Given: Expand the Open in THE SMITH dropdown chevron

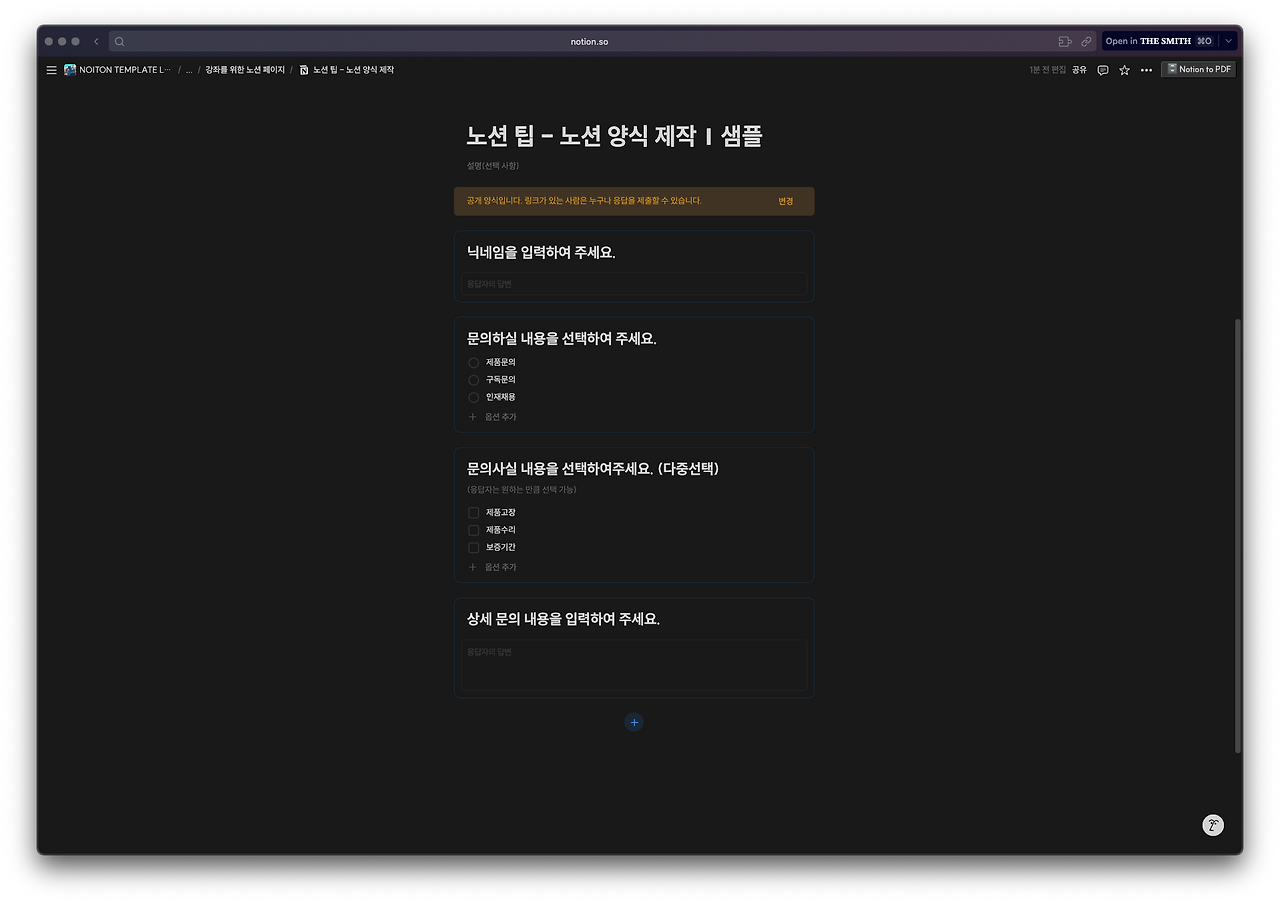Looking at the screenshot, I should point(1228,41).
